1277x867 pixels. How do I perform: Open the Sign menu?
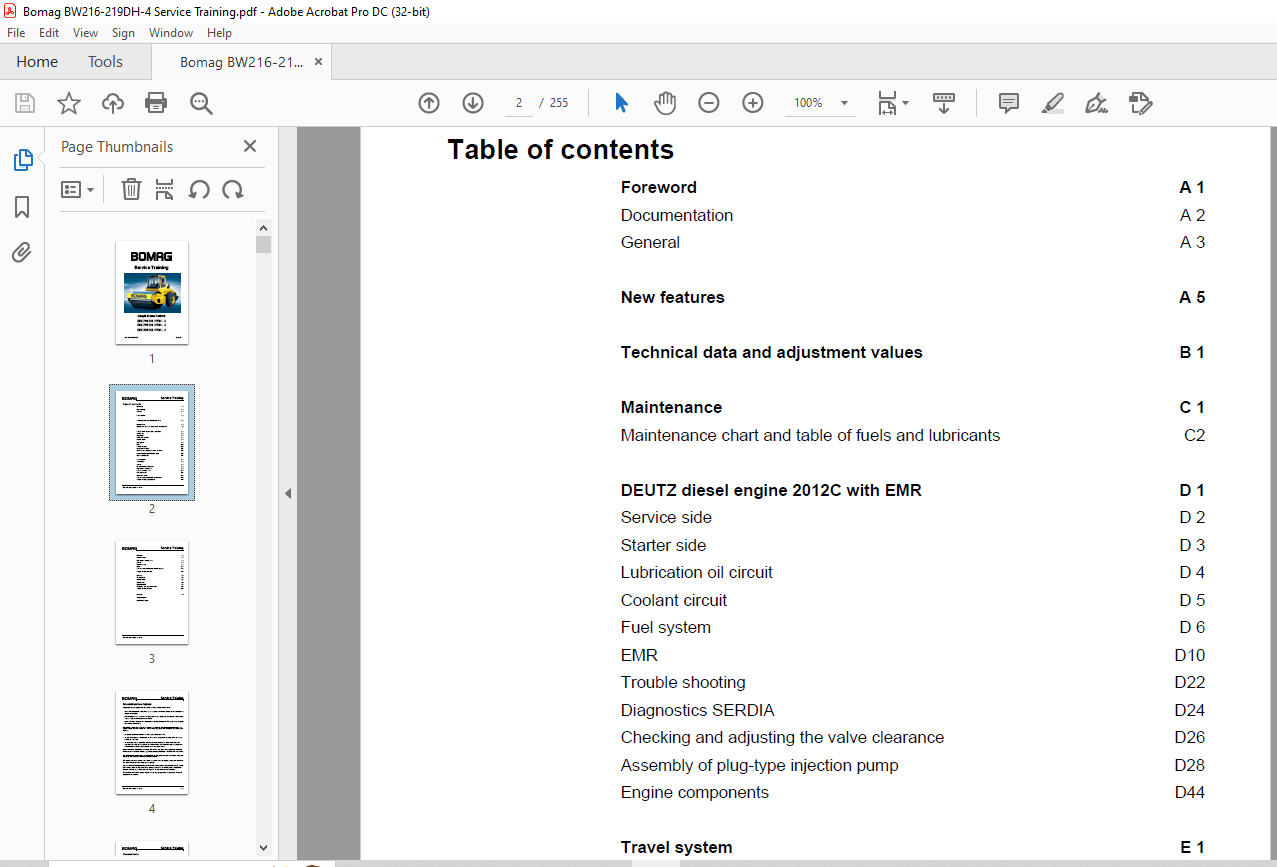click(x=123, y=33)
